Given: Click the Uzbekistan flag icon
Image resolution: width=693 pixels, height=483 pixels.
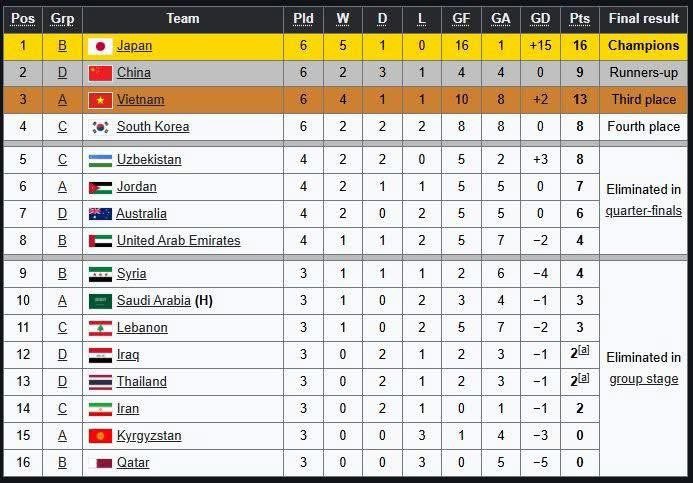Looking at the screenshot, I should tap(99, 160).
